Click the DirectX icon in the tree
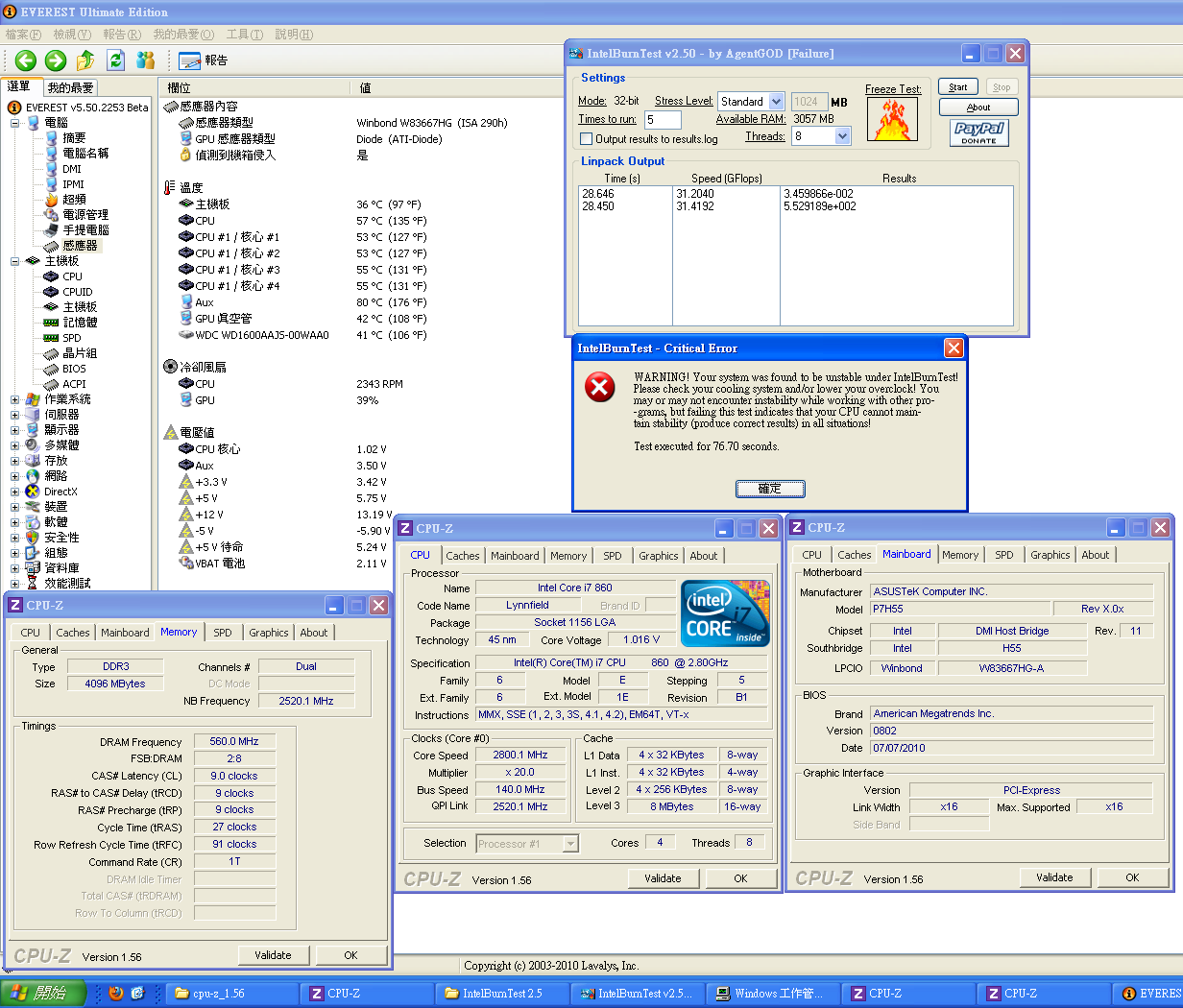 point(33,492)
